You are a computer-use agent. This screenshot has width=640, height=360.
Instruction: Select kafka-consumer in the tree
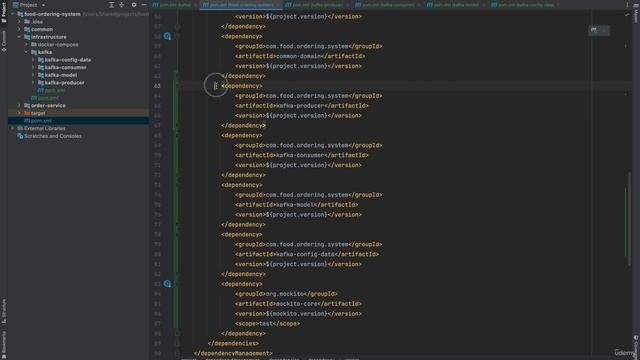(x=65, y=67)
